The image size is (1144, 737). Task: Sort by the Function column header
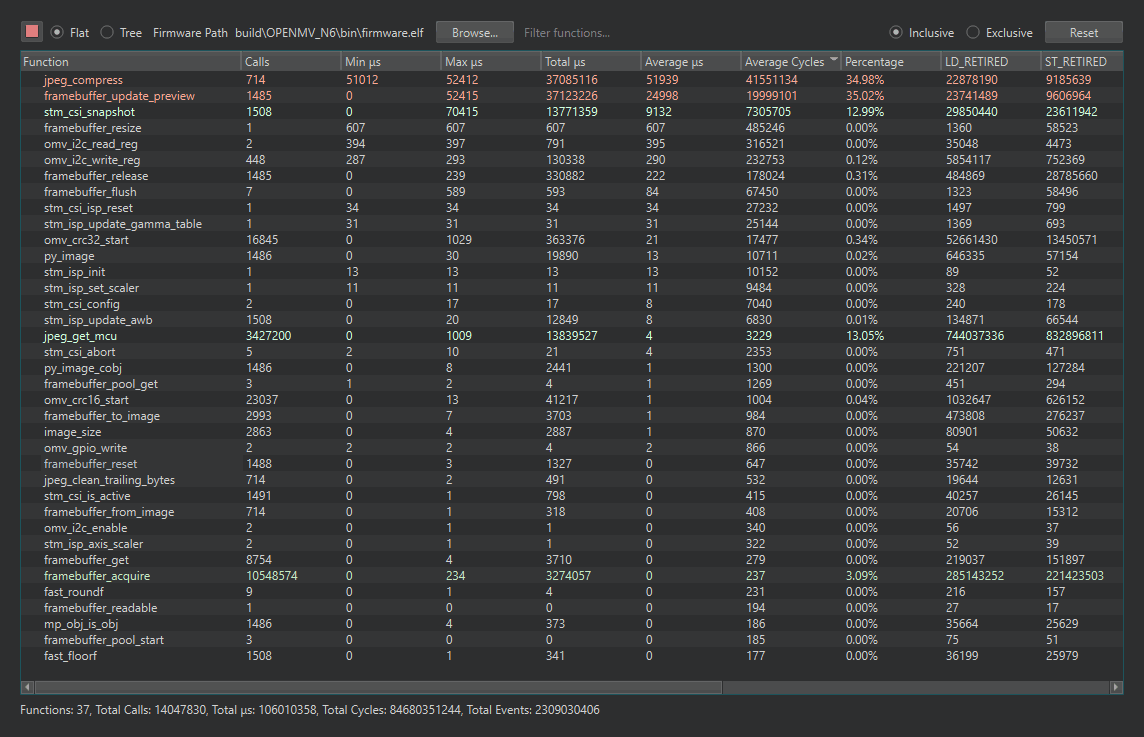click(x=131, y=62)
